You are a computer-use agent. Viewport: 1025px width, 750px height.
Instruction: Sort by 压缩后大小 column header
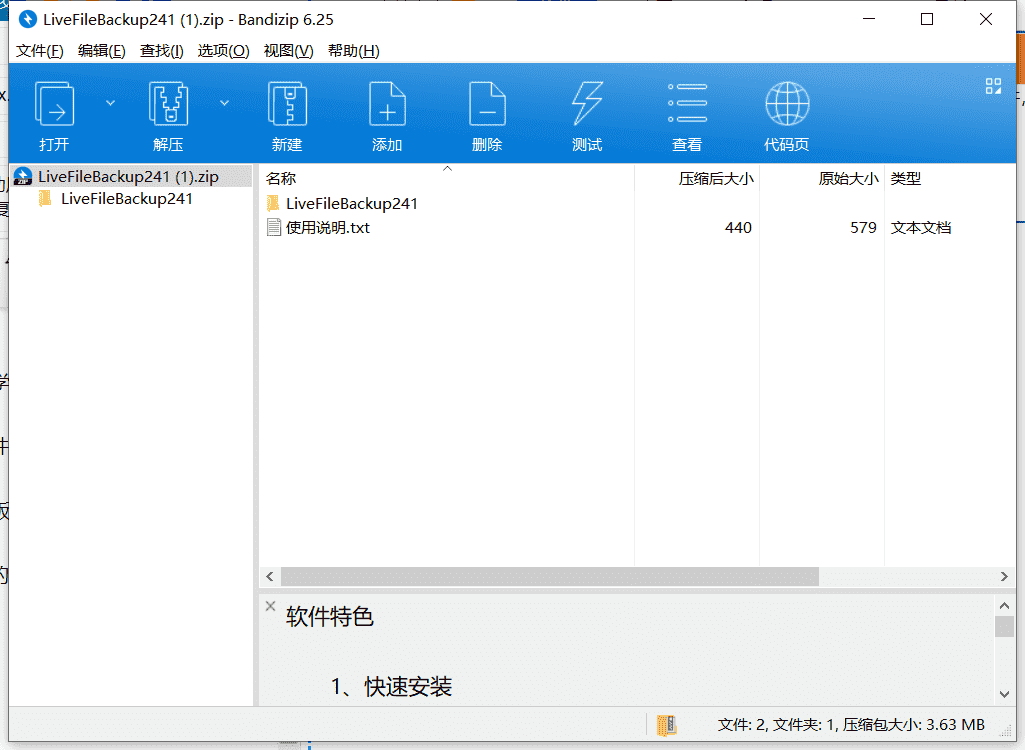coord(697,178)
